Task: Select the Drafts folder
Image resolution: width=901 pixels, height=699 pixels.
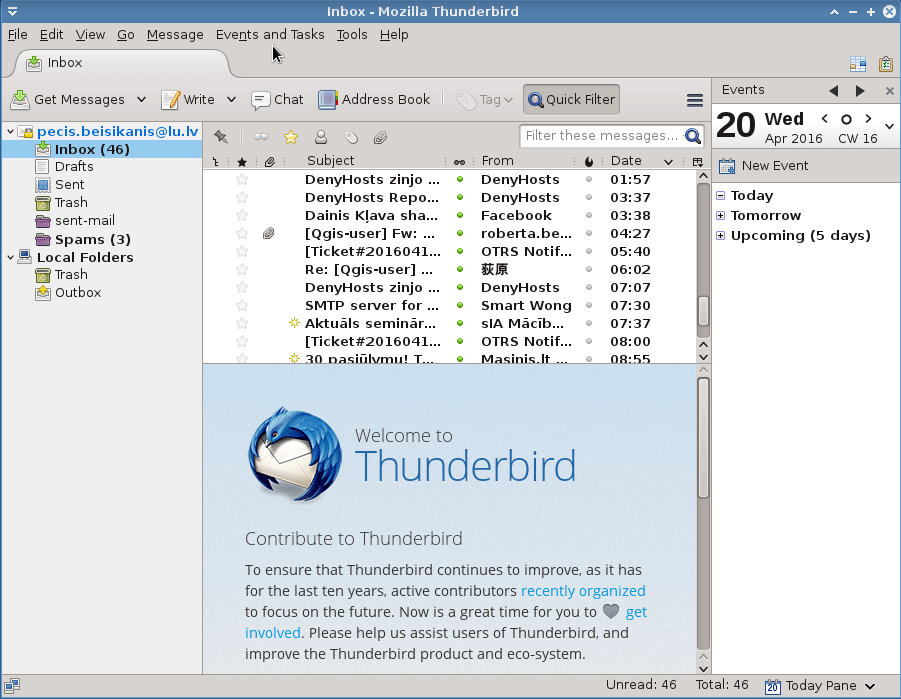Action: click(x=74, y=167)
